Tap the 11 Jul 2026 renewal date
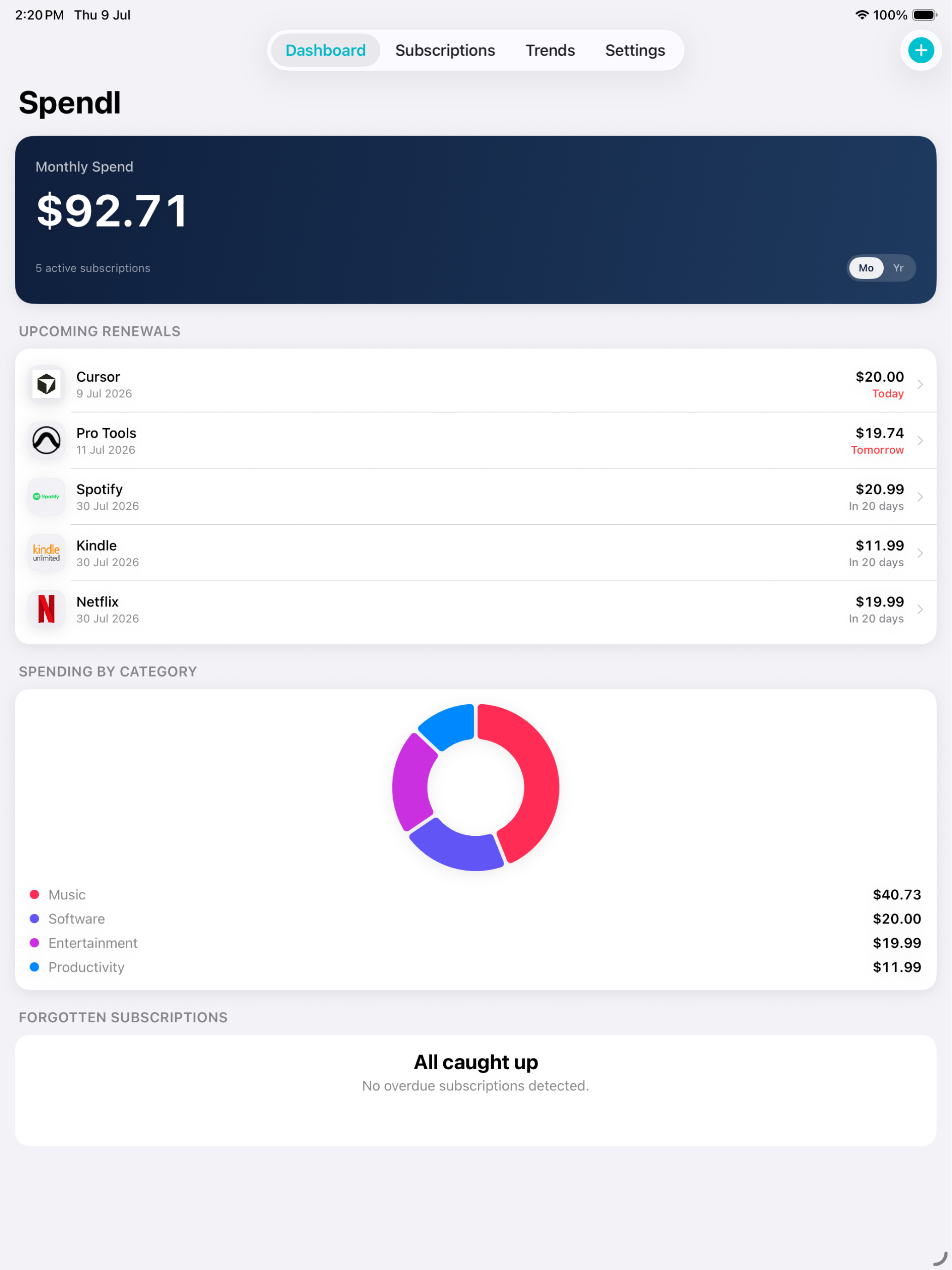The image size is (952, 1270). [x=106, y=450]
